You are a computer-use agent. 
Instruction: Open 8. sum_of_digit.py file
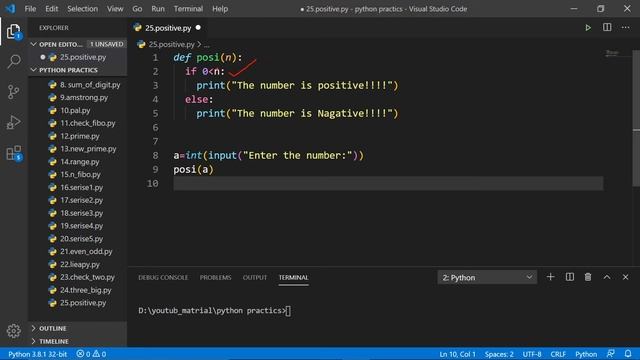(90, 85)
